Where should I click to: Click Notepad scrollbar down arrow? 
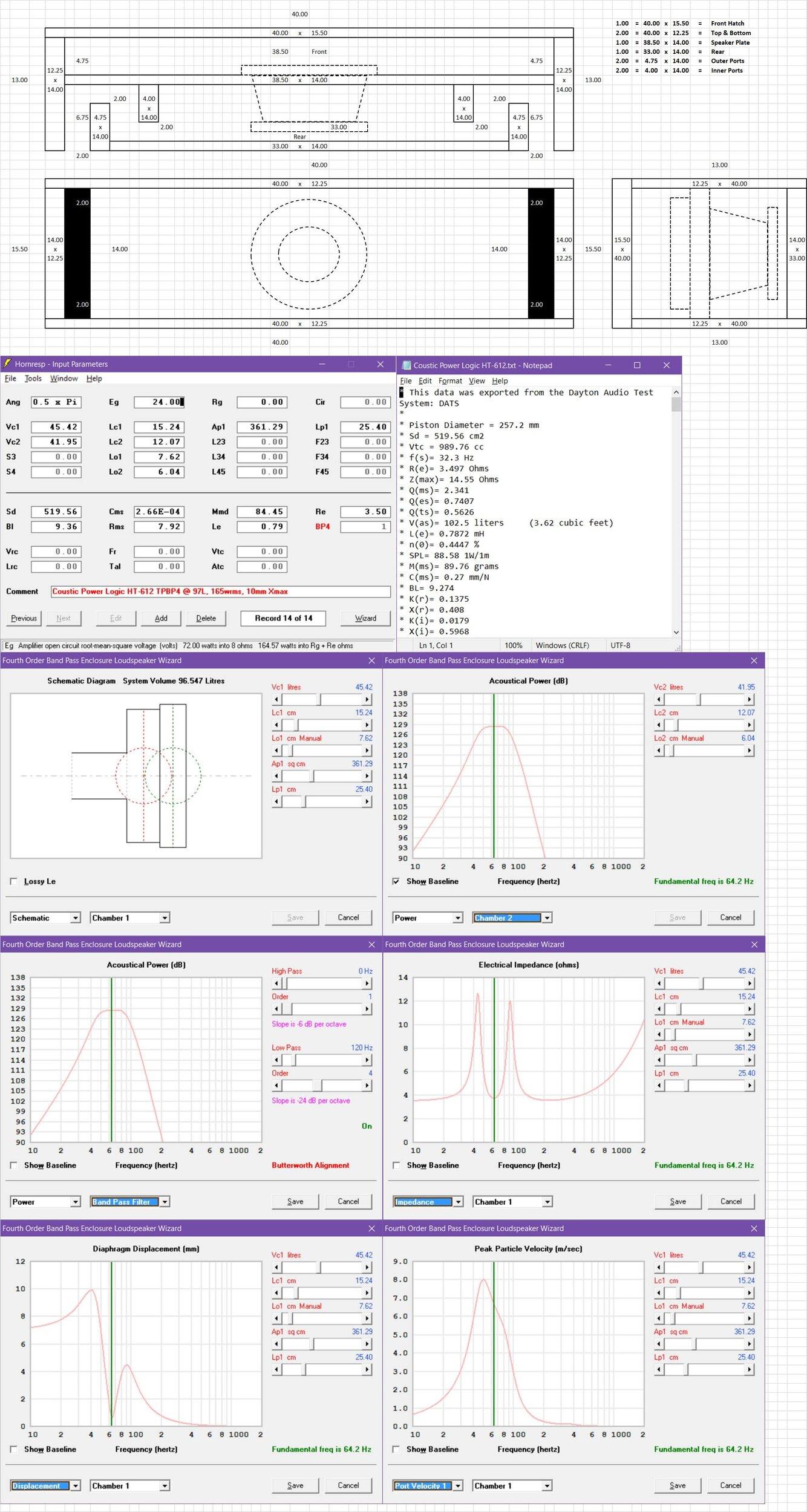click(x=676, y=632)
